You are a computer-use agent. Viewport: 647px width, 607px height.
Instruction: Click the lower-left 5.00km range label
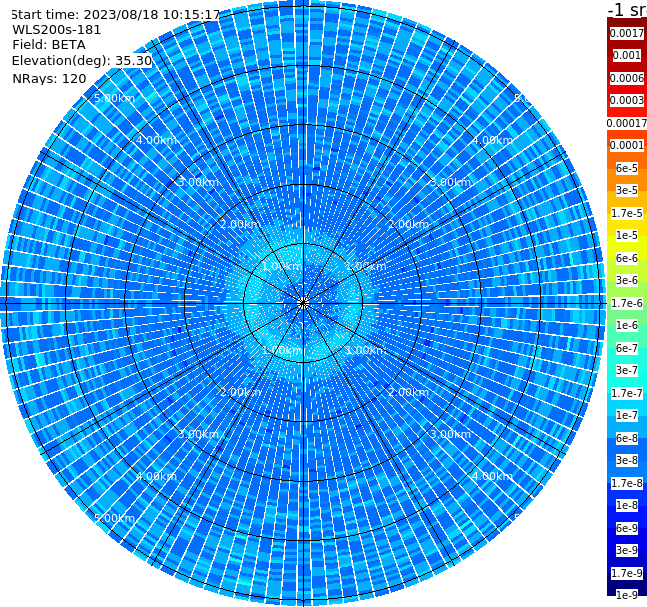[115, 518]
